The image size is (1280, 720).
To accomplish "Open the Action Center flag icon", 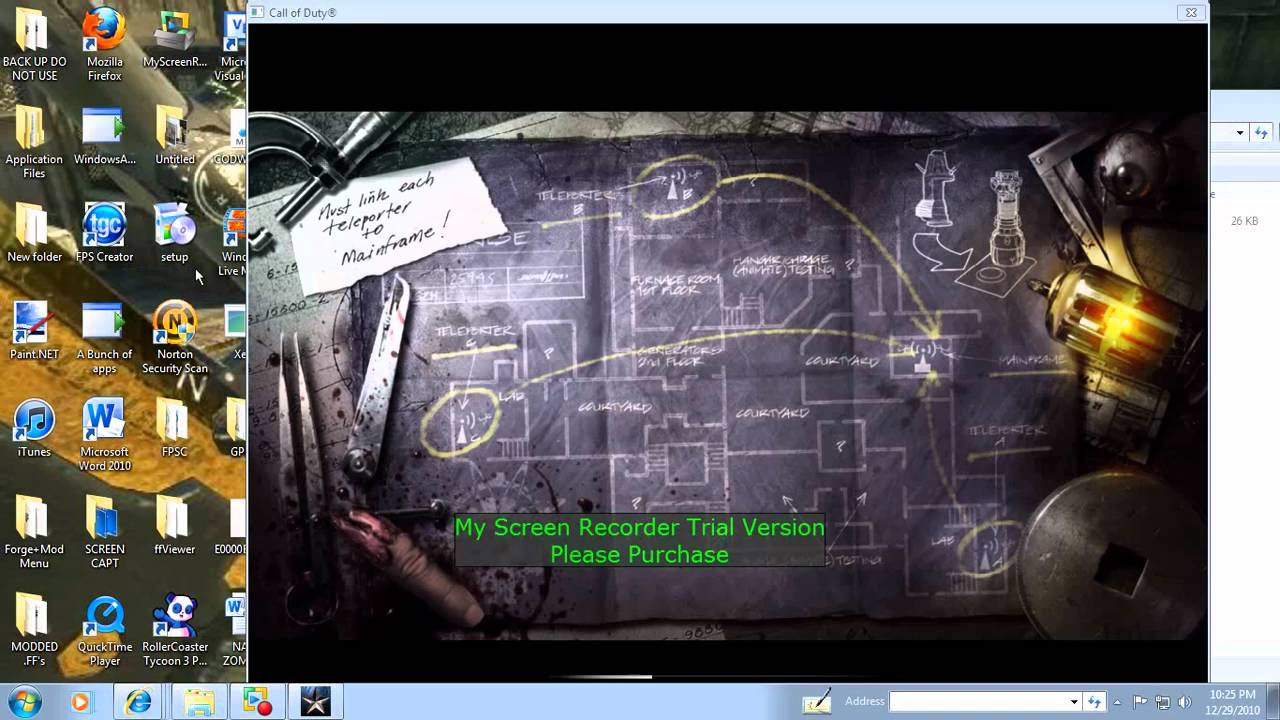I will point(1140,702).
